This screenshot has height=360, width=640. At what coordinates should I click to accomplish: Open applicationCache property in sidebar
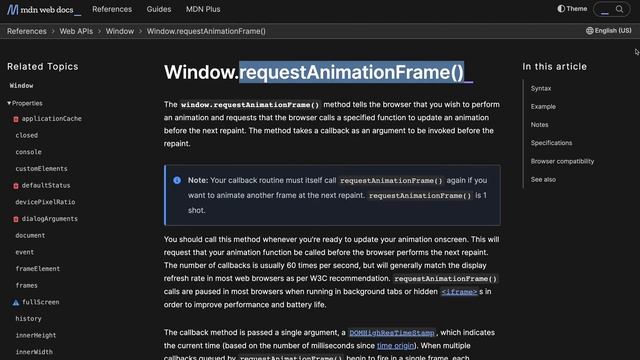coord(51,119)
